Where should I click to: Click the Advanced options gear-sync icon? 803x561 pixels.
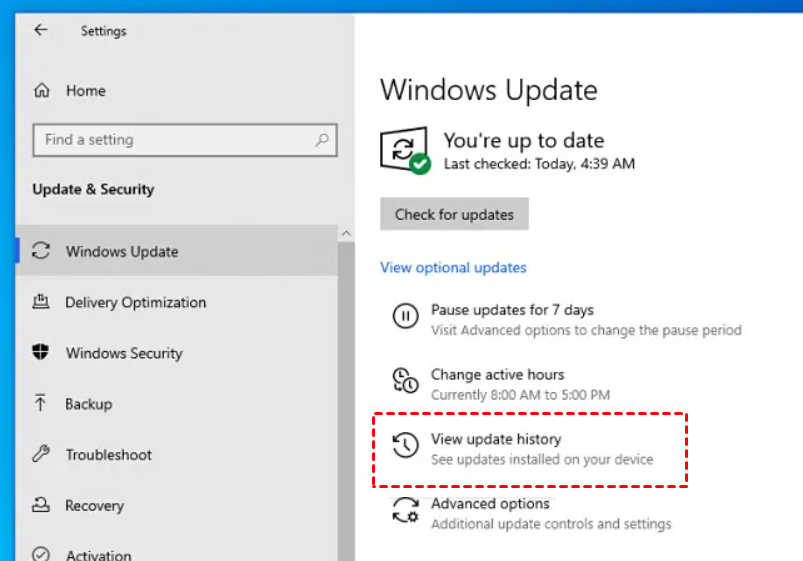coord(406,510)
